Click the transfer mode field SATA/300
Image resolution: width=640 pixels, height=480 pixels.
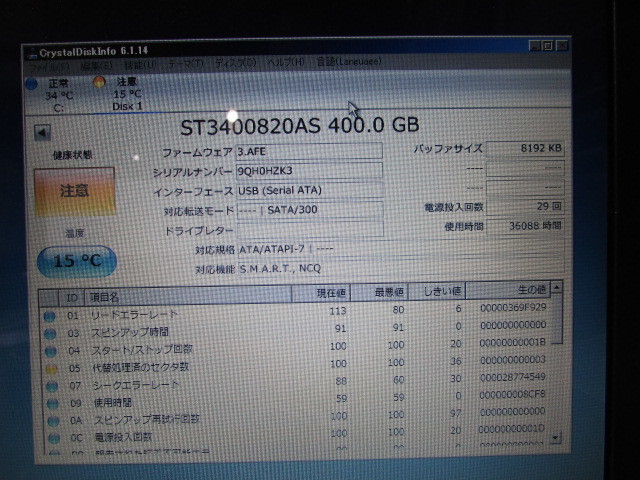[310, 210]
